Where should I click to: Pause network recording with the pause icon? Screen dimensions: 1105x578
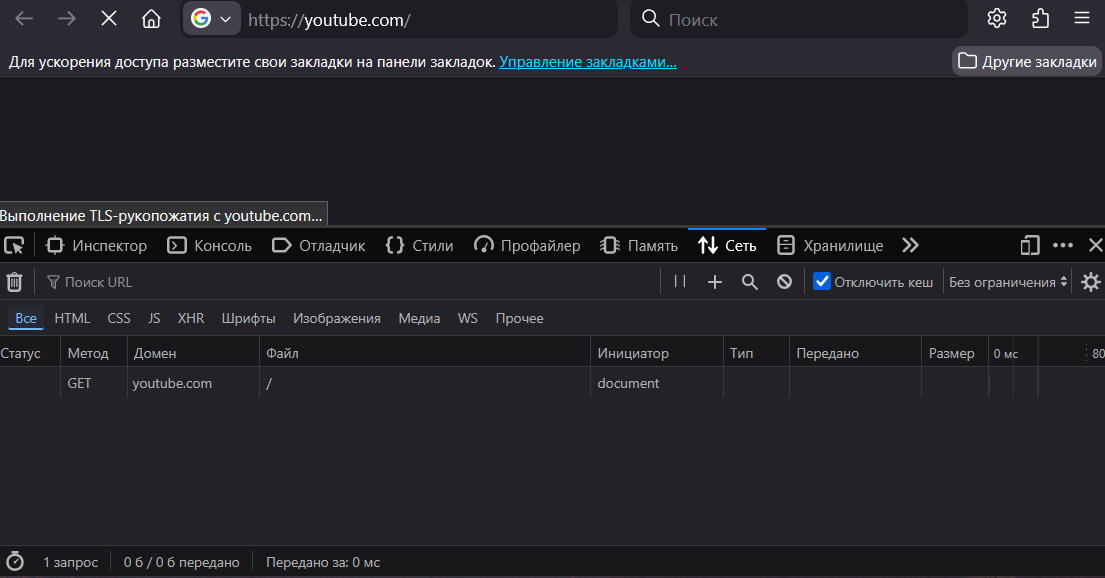(x=680, y=282)
